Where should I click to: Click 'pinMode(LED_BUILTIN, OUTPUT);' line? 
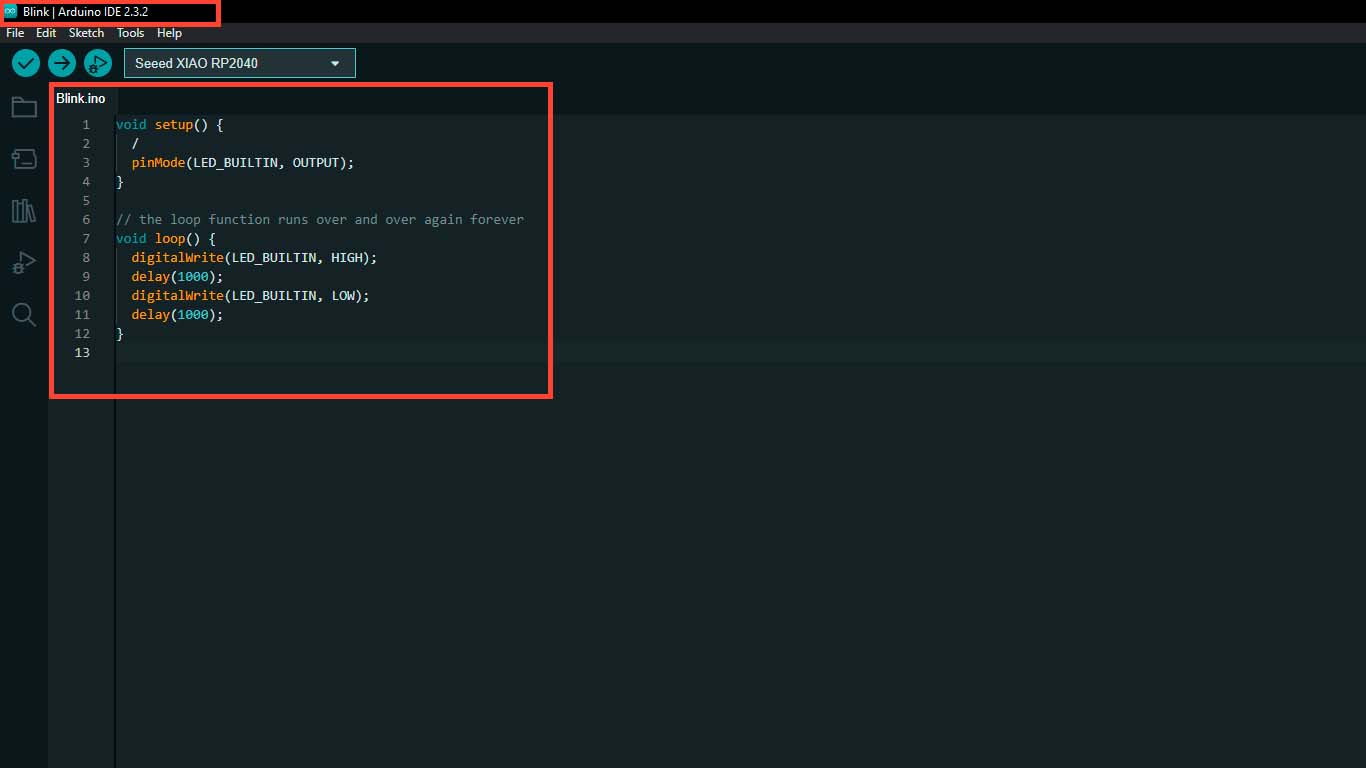tap(243, 163)
